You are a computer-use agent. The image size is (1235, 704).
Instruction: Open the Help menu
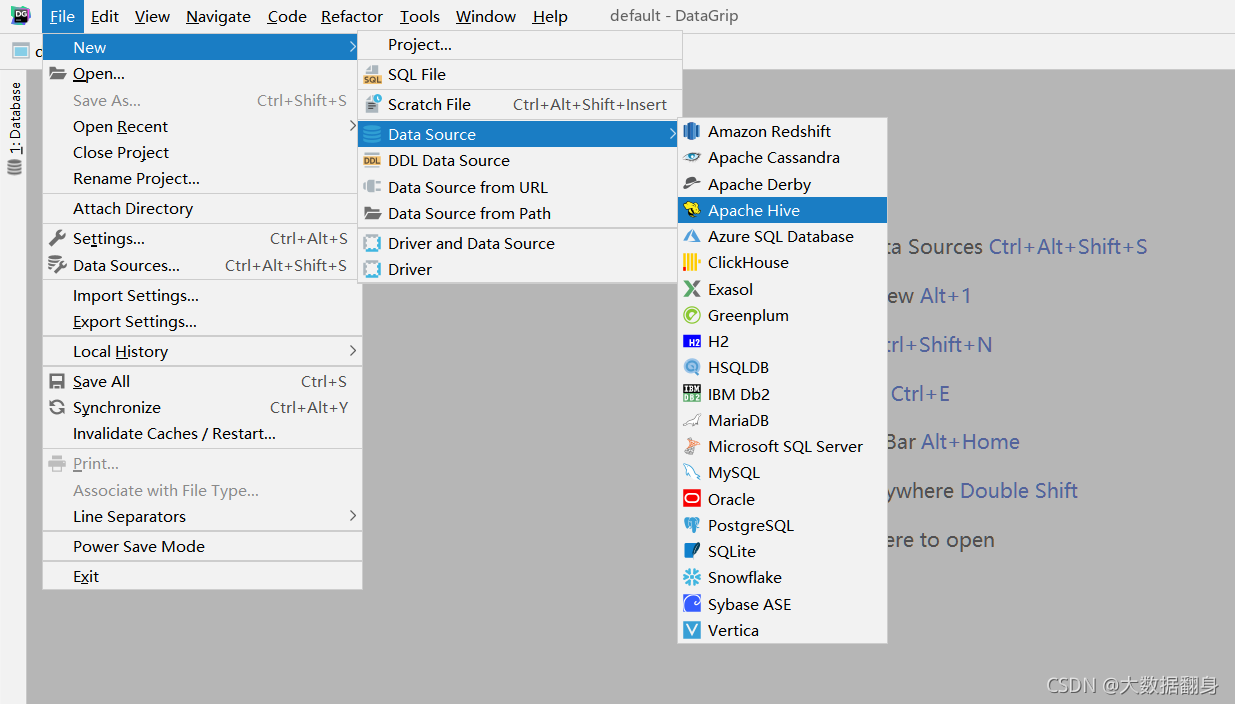(550, 16)
